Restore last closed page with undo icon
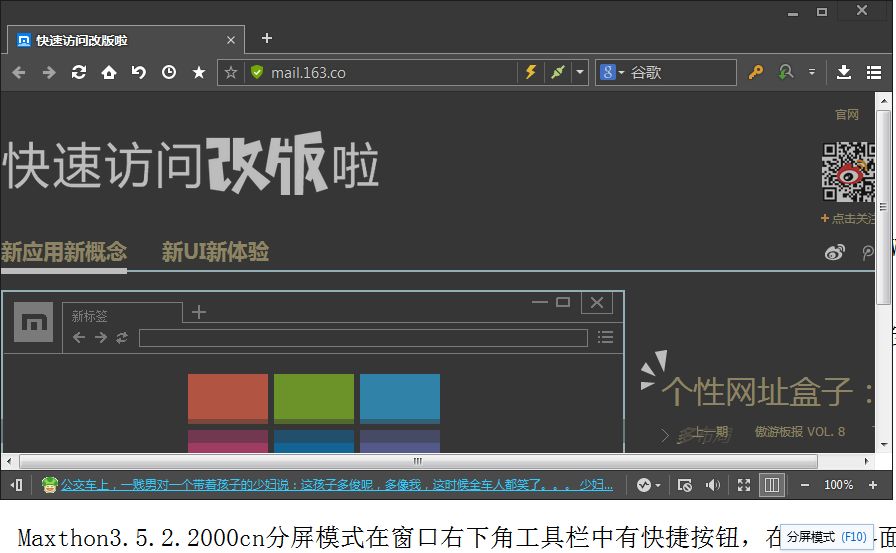 [x=138, y=73]
